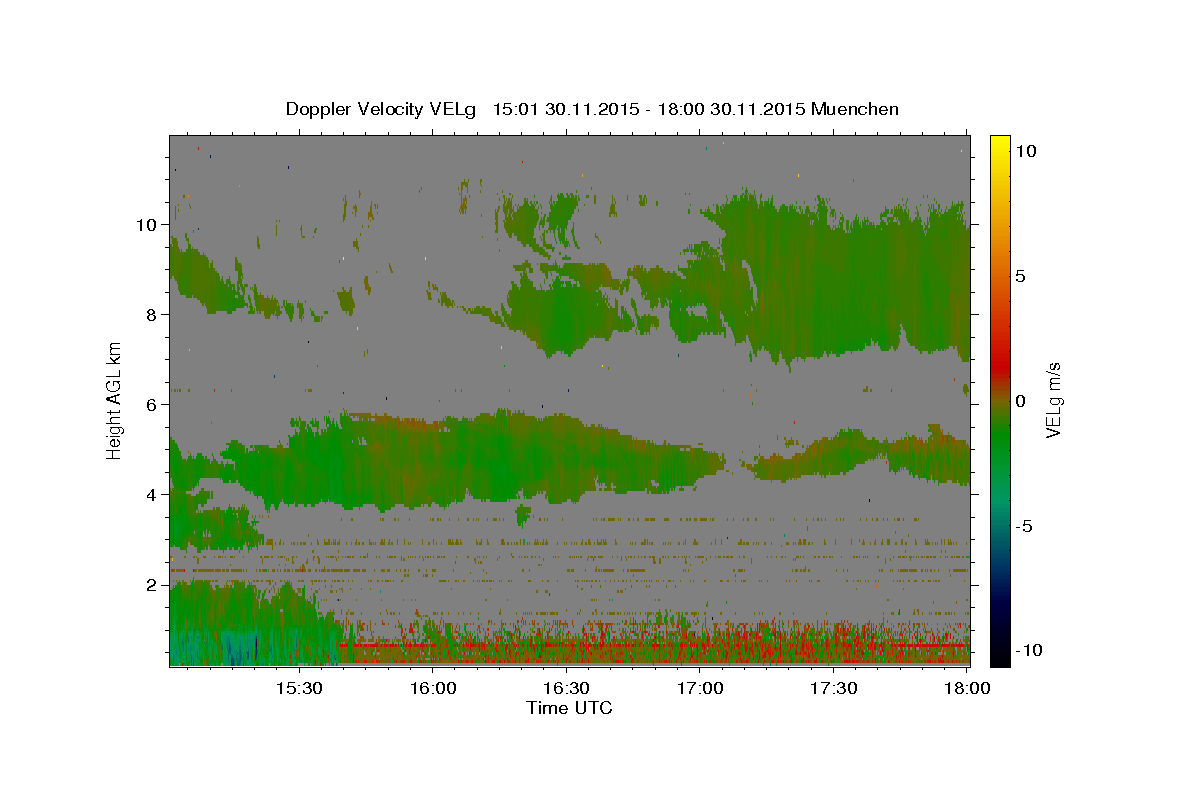Click the station name 'Muenchen' in title
1200x800 pixels.
pos(855,109)
